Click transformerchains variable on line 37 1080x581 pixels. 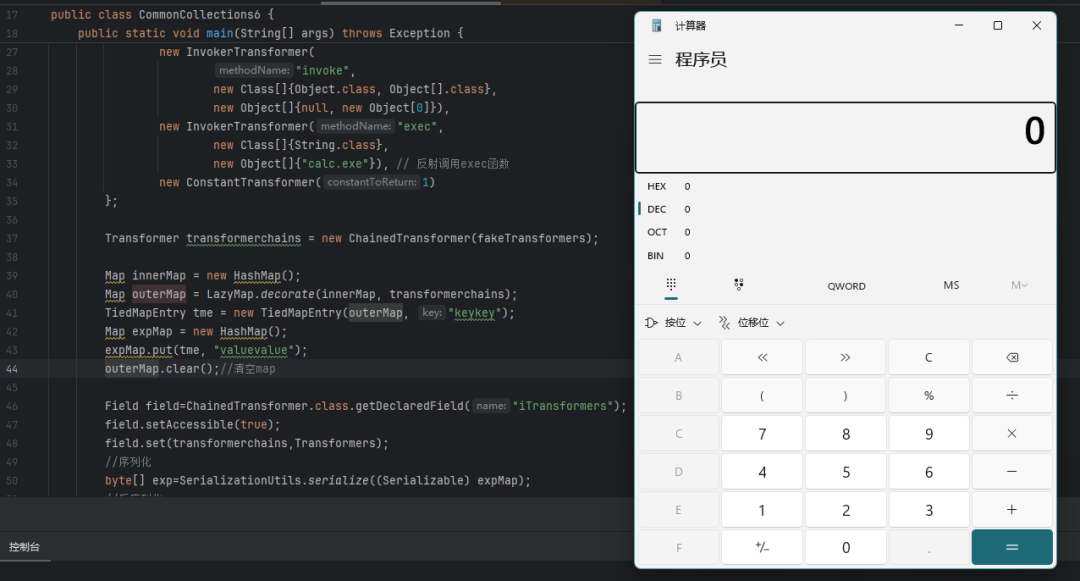coord(243,238)
